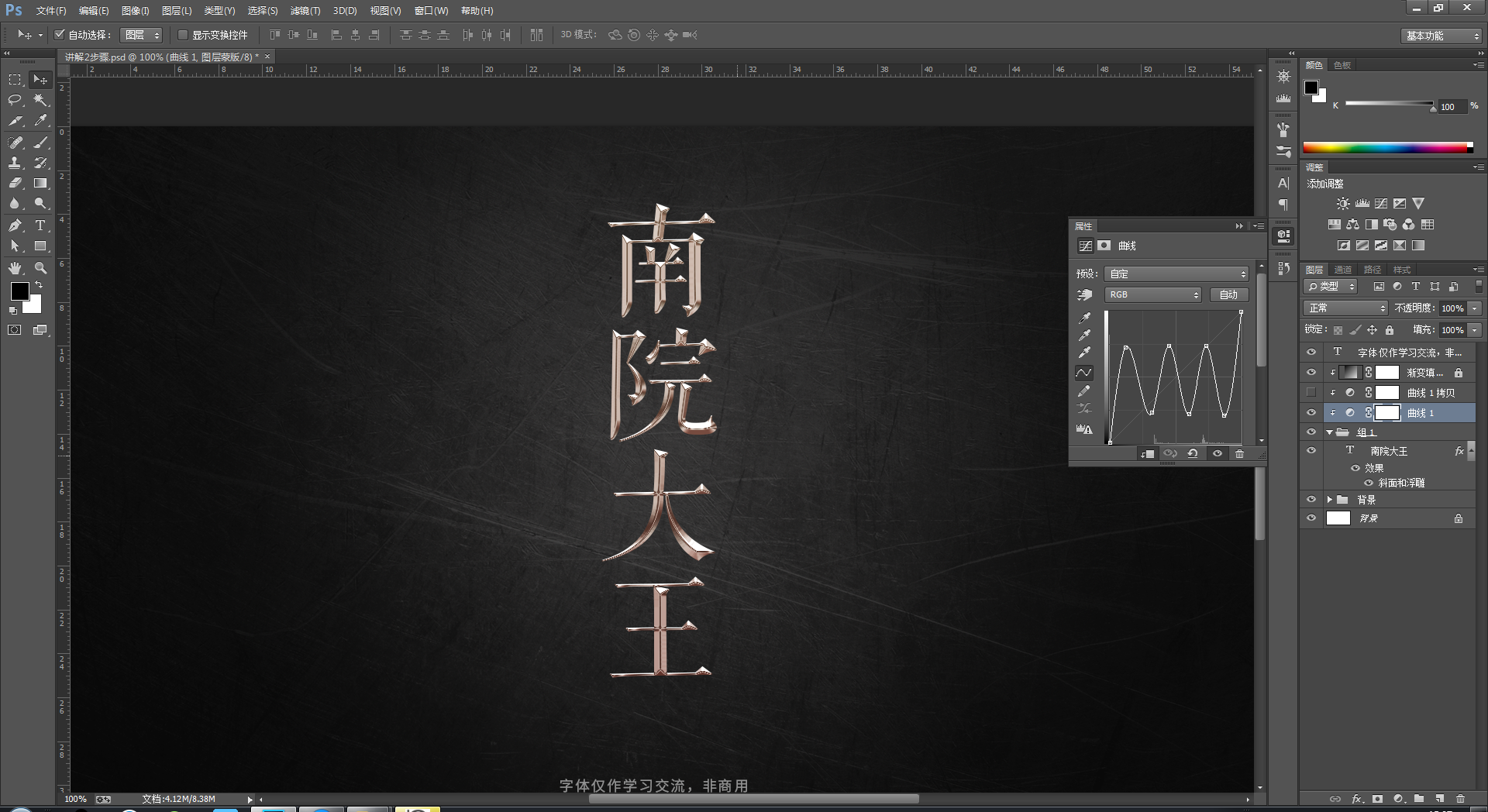Choose the black point eyedropper in Curves
The image size is (1488, 812).
point(1084,318)
